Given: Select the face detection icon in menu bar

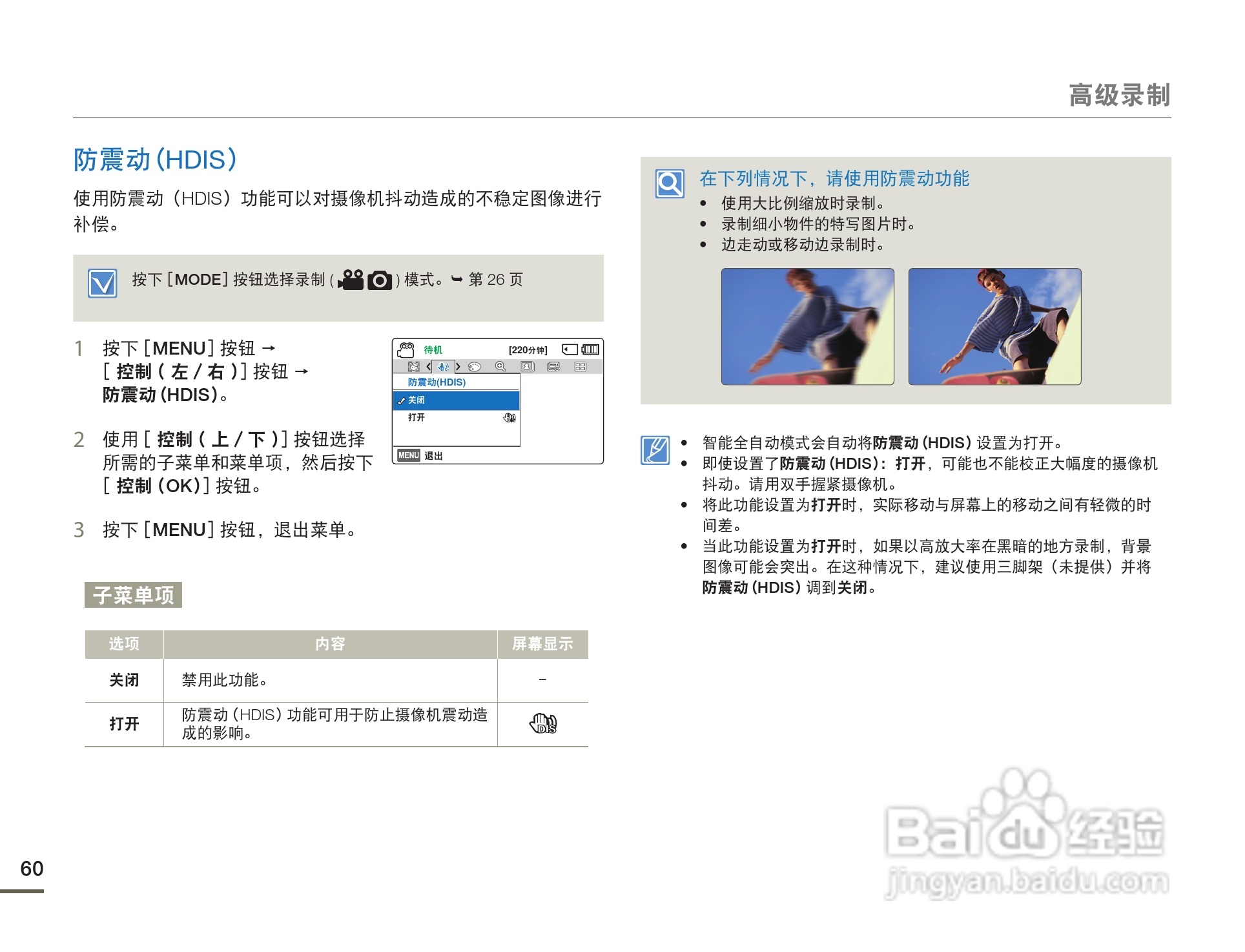Looking at the screenshot, I should [415, 366].
